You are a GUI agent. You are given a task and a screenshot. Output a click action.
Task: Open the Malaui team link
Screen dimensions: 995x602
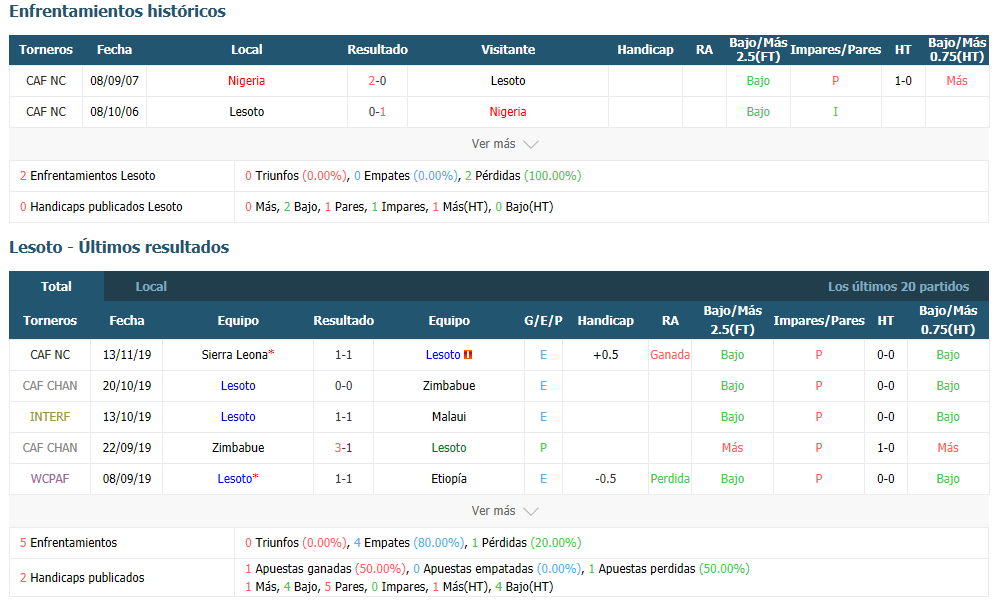point(449,417)
